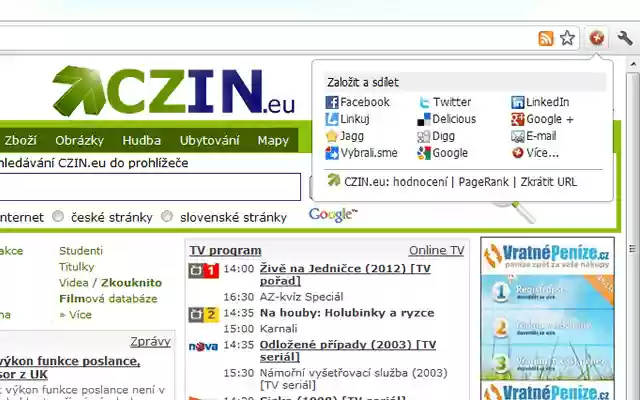Toggle the red share extension button

tap(597, 38)
